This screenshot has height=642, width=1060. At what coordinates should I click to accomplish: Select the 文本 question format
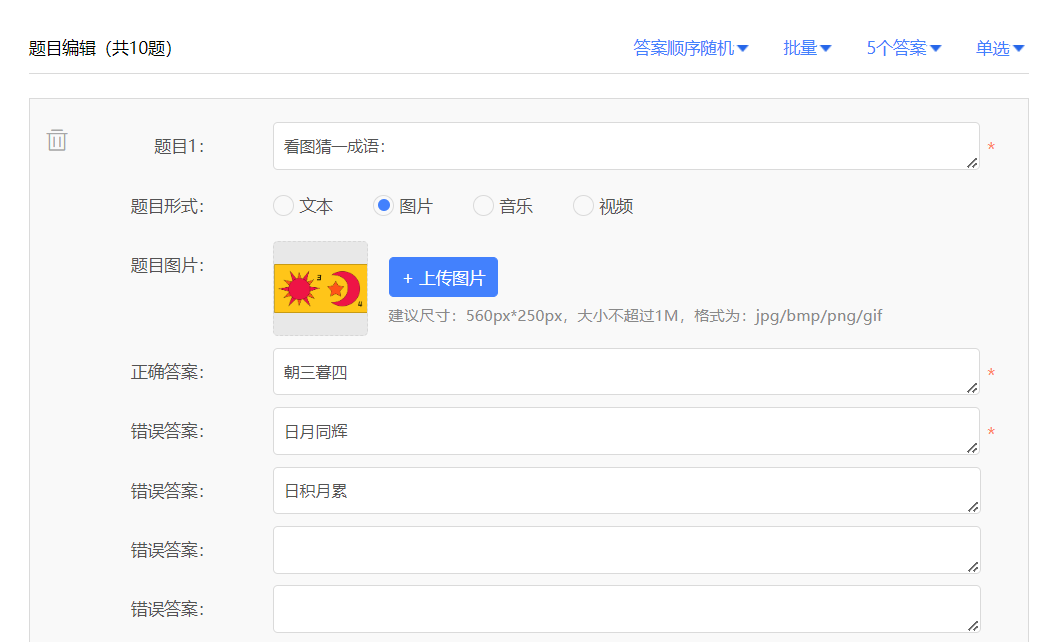pos(282,205)
